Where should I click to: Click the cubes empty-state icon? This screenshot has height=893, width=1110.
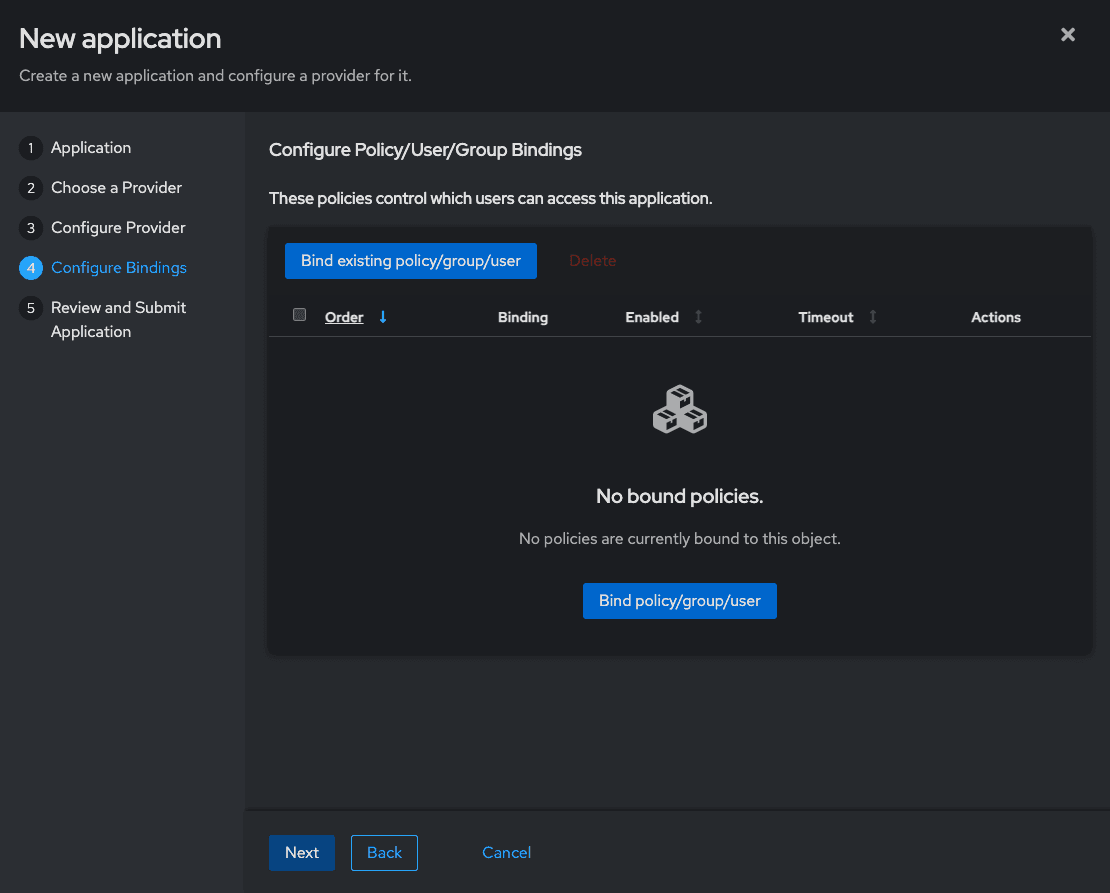tap(680, 409)
